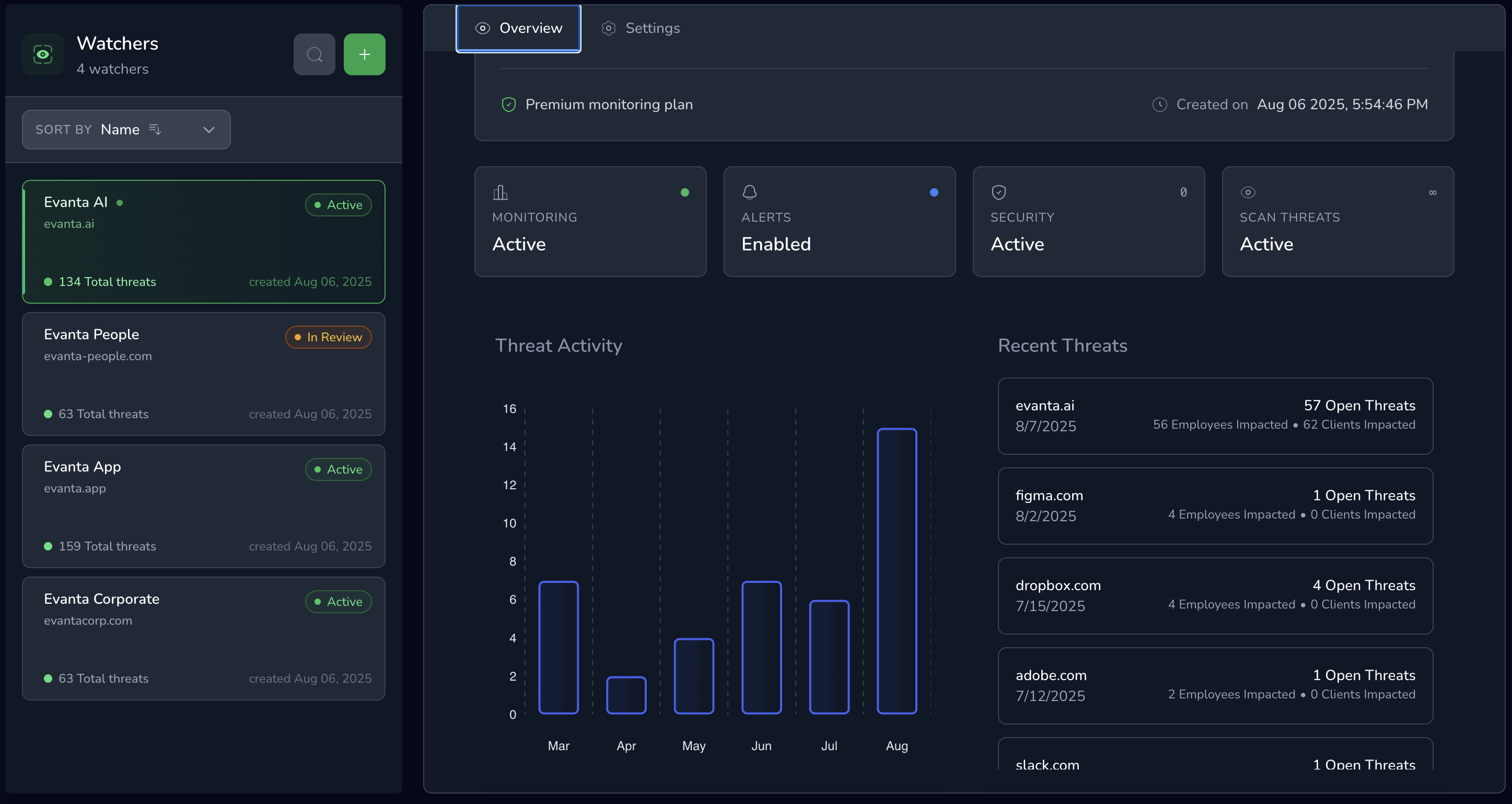Click the March bar in Threat Activity chart
The width and height of the screenshot is (1512, 804).
(559, 647)
